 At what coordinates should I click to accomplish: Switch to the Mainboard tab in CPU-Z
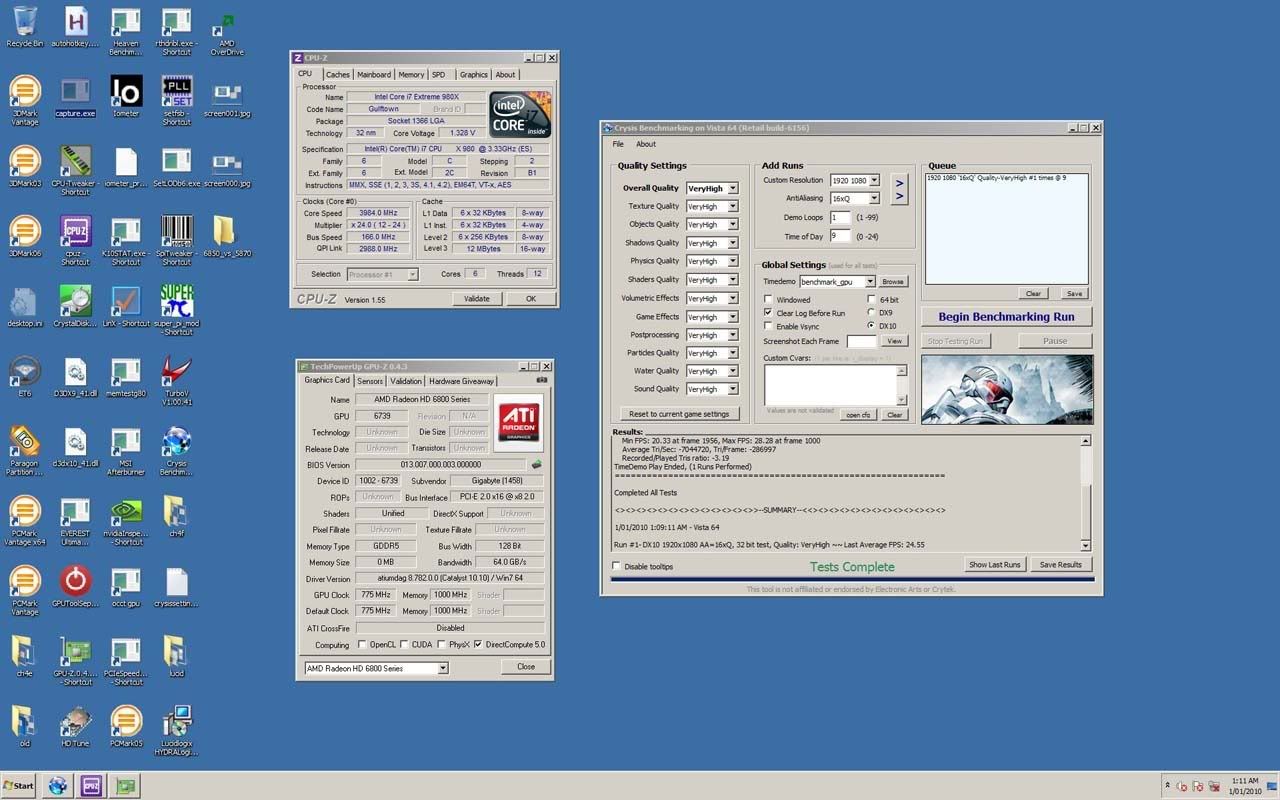coord(374,74)
